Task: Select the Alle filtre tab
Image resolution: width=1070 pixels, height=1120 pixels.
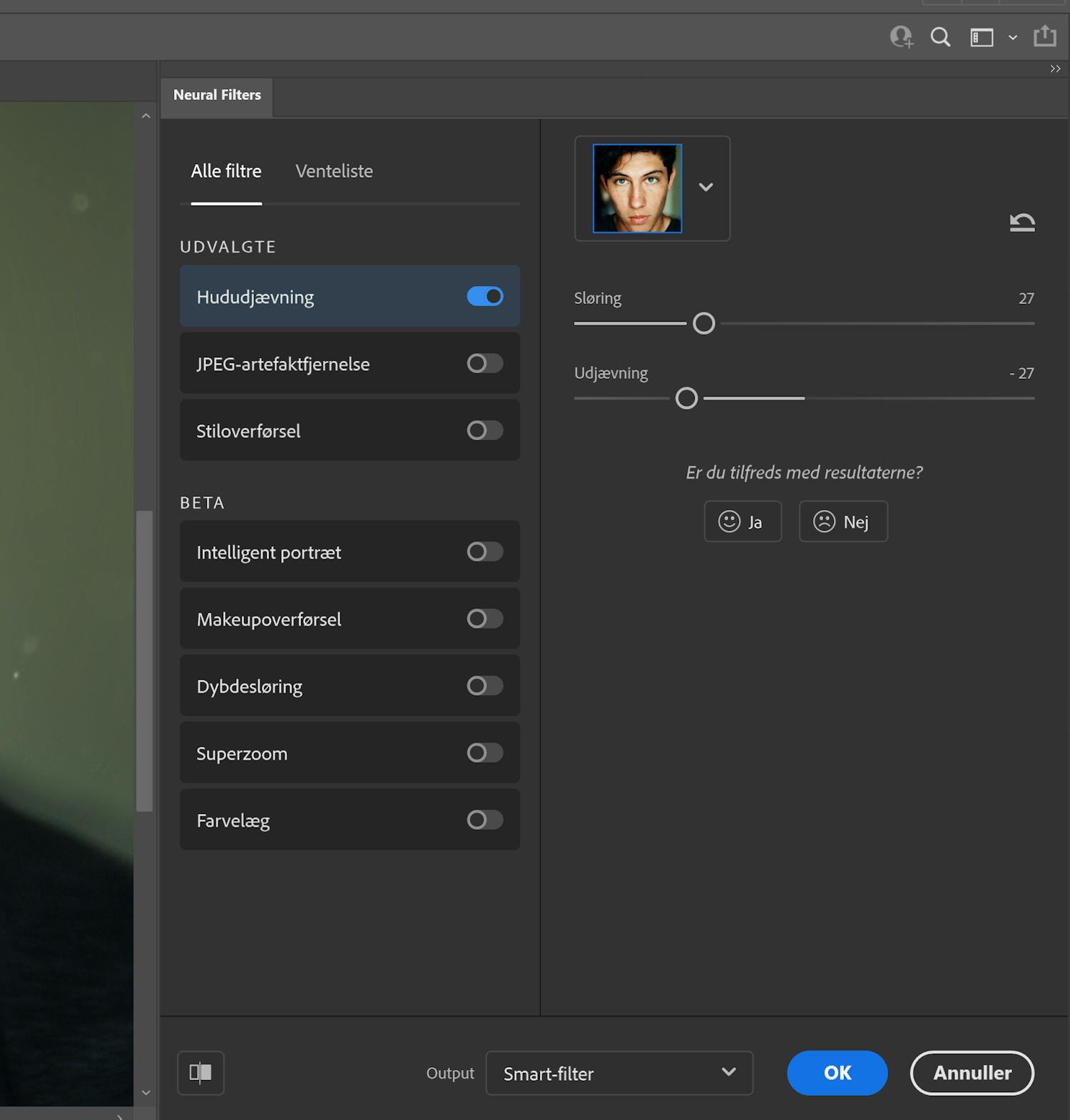Action: [x=226, y=171]
